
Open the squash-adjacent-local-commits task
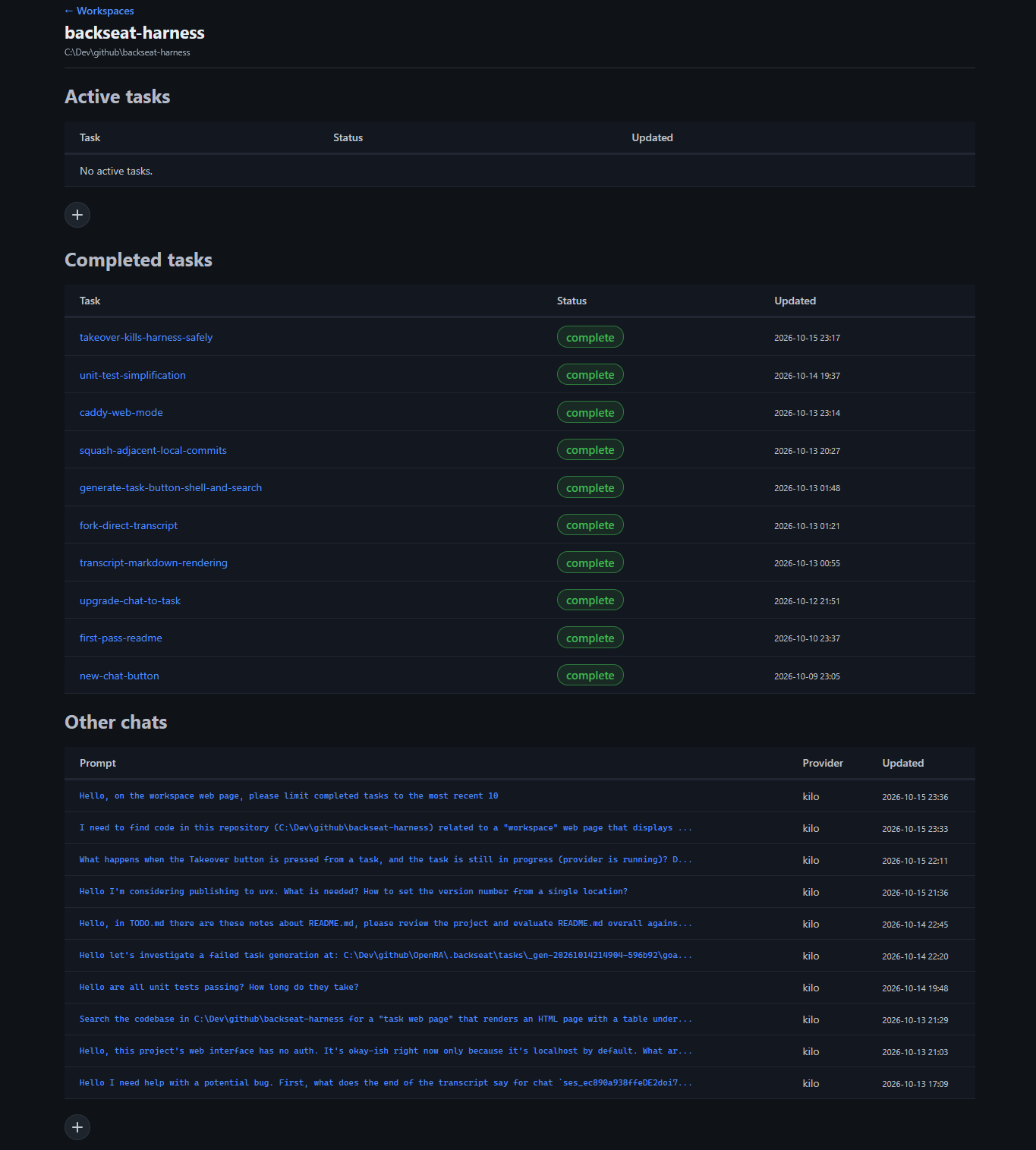click(x=153, y=450)
